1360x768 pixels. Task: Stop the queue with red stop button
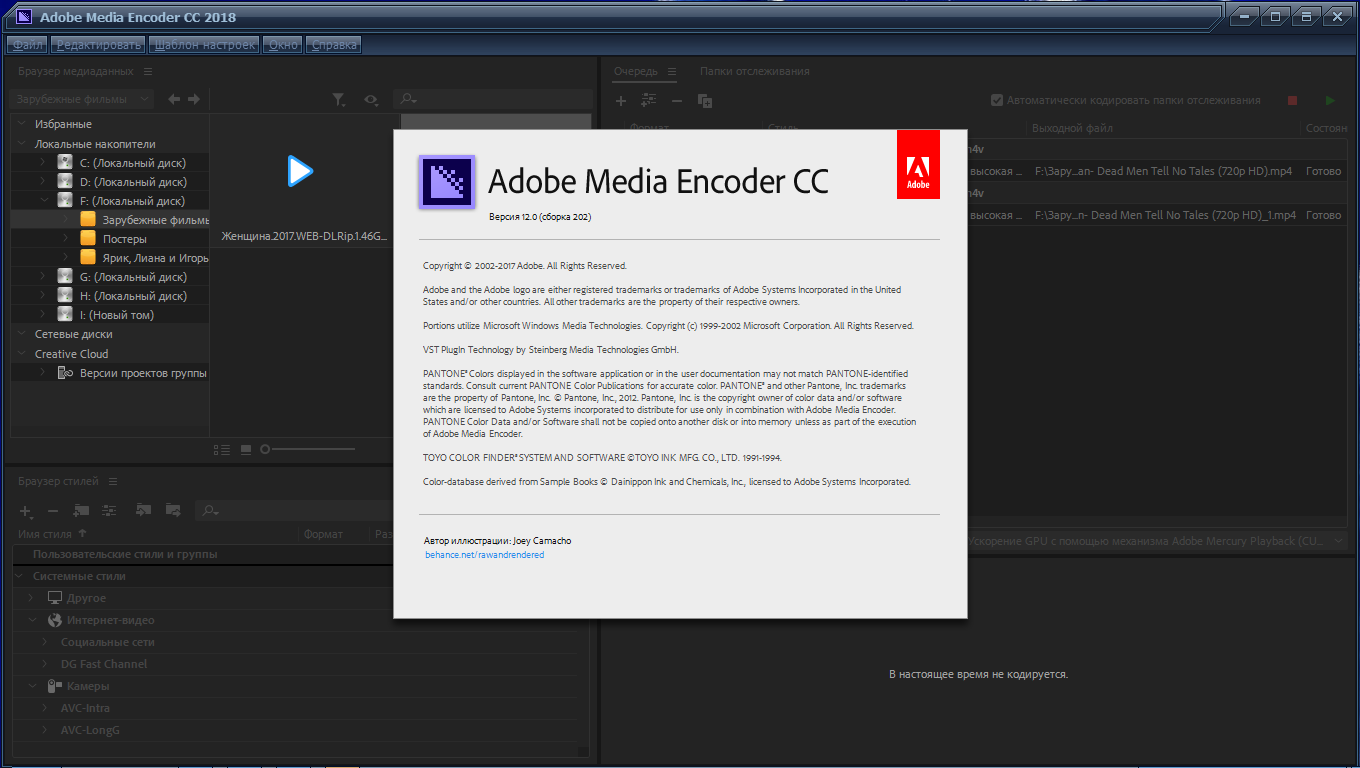(1293, 100)
